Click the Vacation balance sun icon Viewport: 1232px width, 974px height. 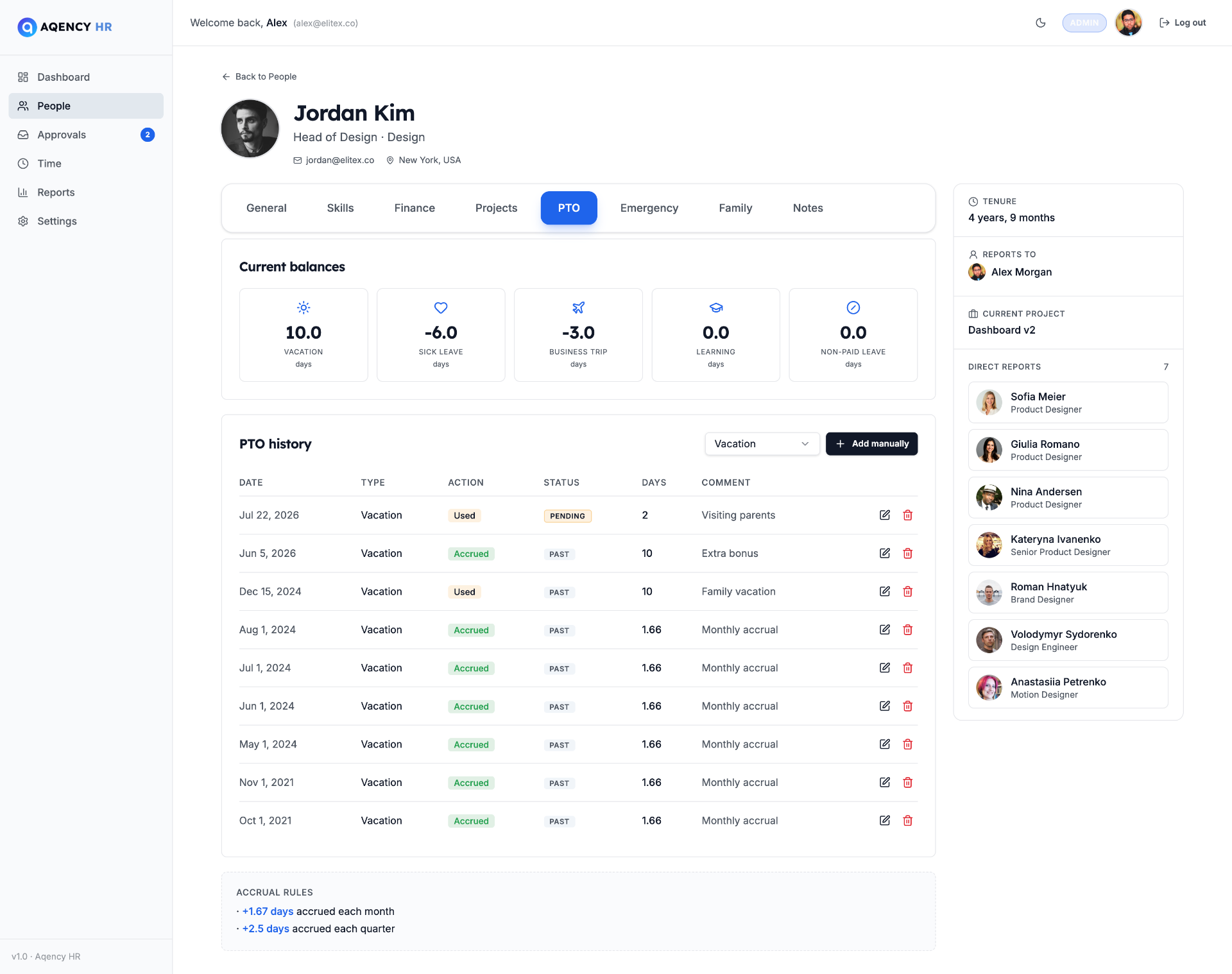pyautogui.click(x=304, y=308)
